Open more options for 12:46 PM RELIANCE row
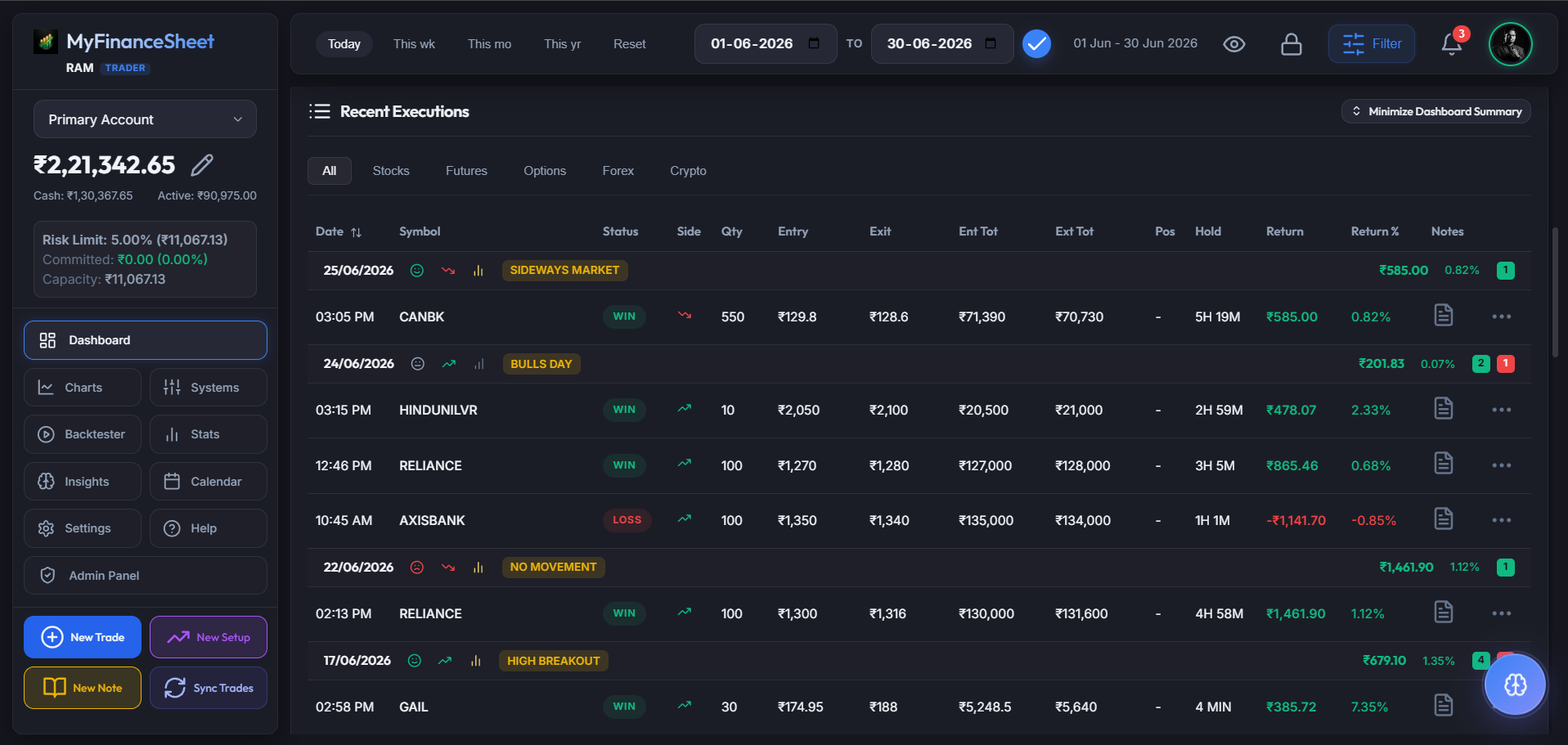The height and width of the screenshot is (745, 1568). click(x=1502, y=465)
